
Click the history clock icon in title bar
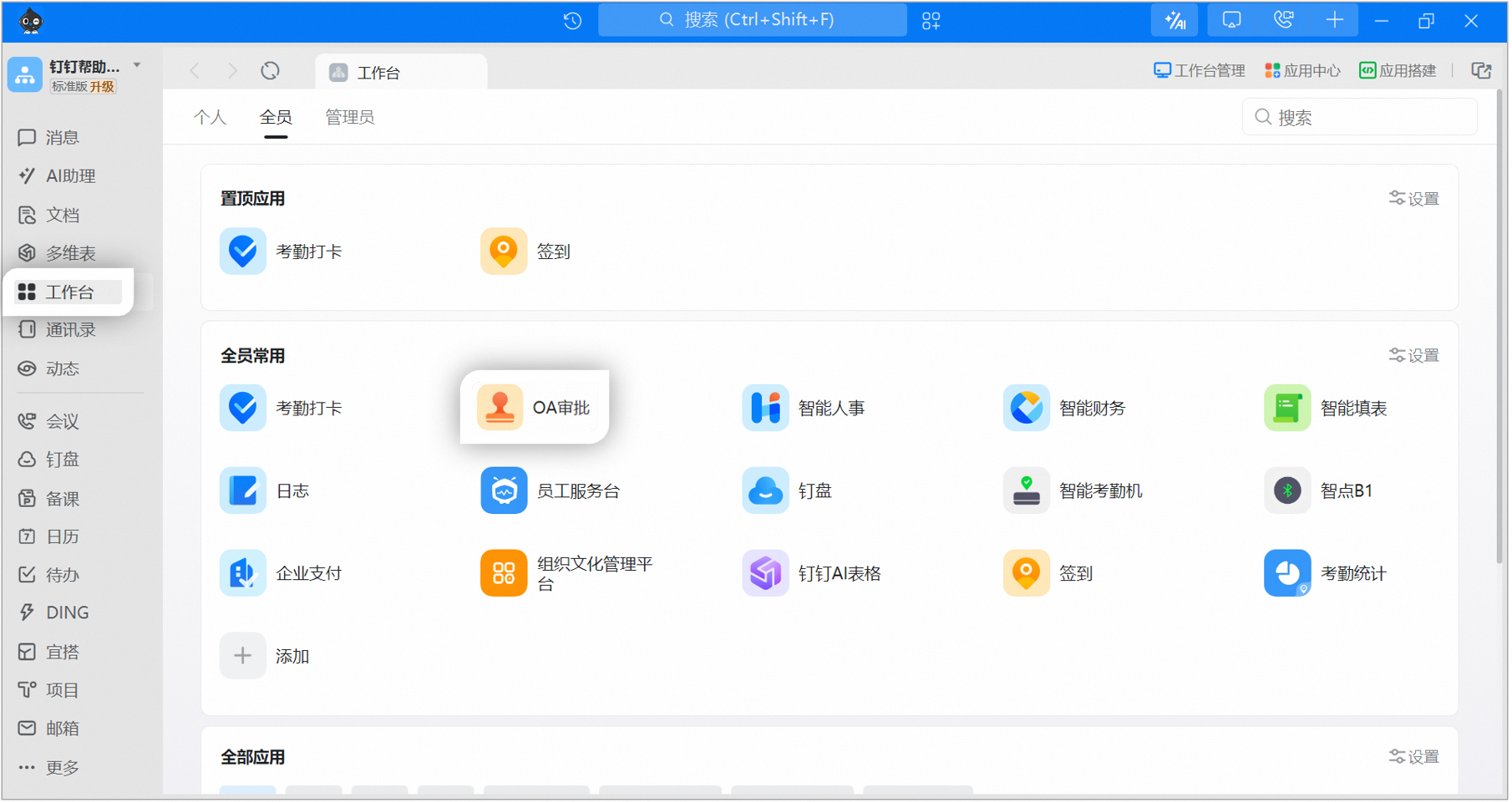[572, 21]
